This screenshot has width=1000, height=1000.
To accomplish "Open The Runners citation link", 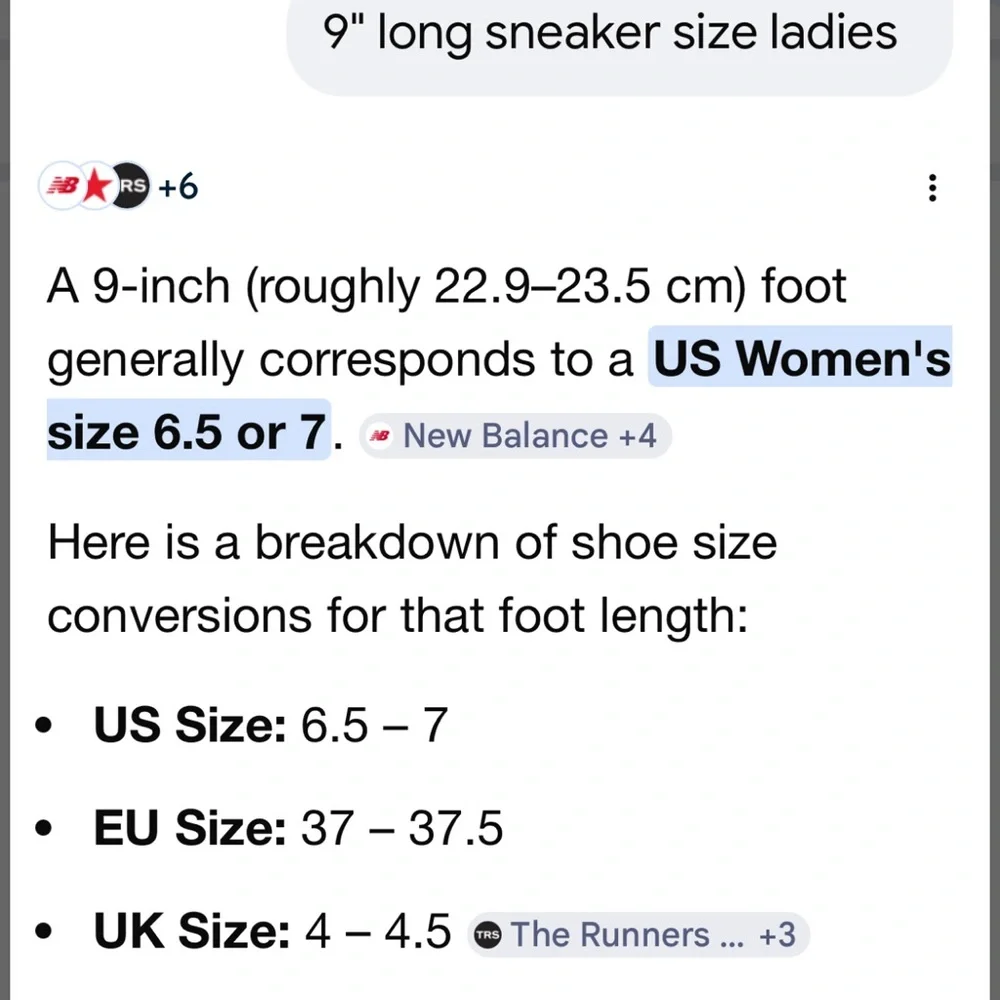I will (610, 934).
